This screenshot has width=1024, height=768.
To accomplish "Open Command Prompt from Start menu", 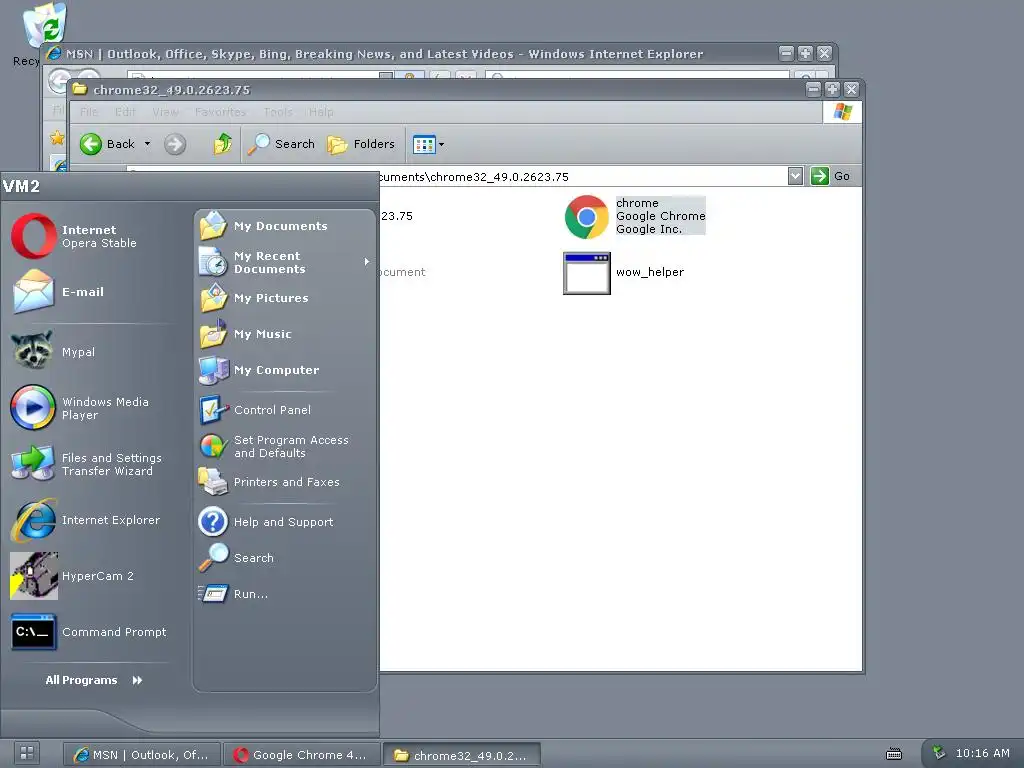I will [x=91, y=632].
